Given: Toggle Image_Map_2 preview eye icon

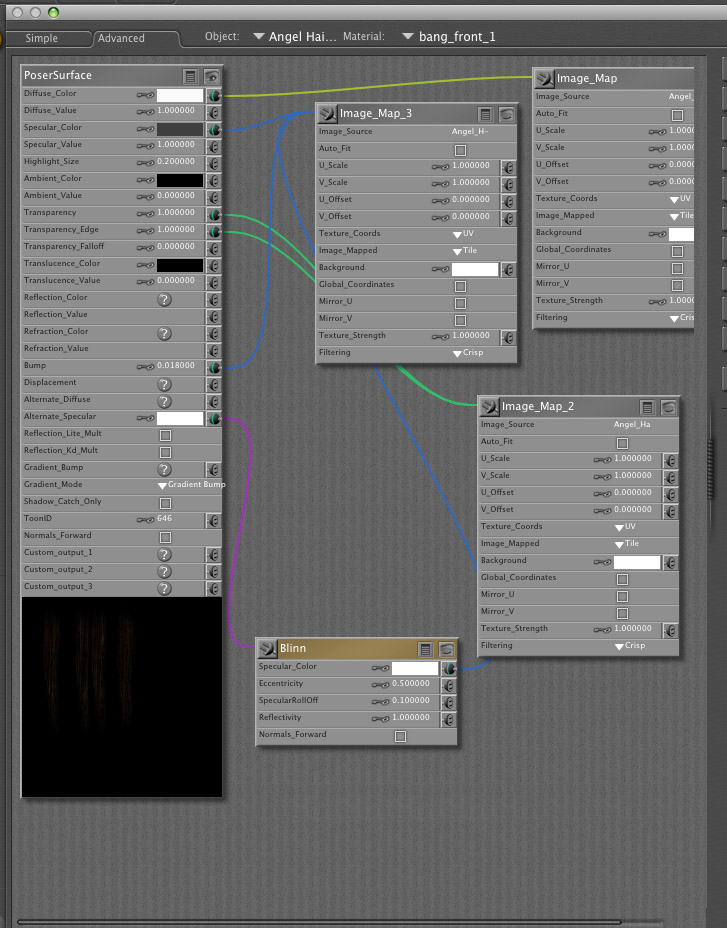Looking at the screenshot, I should (668, 407).
